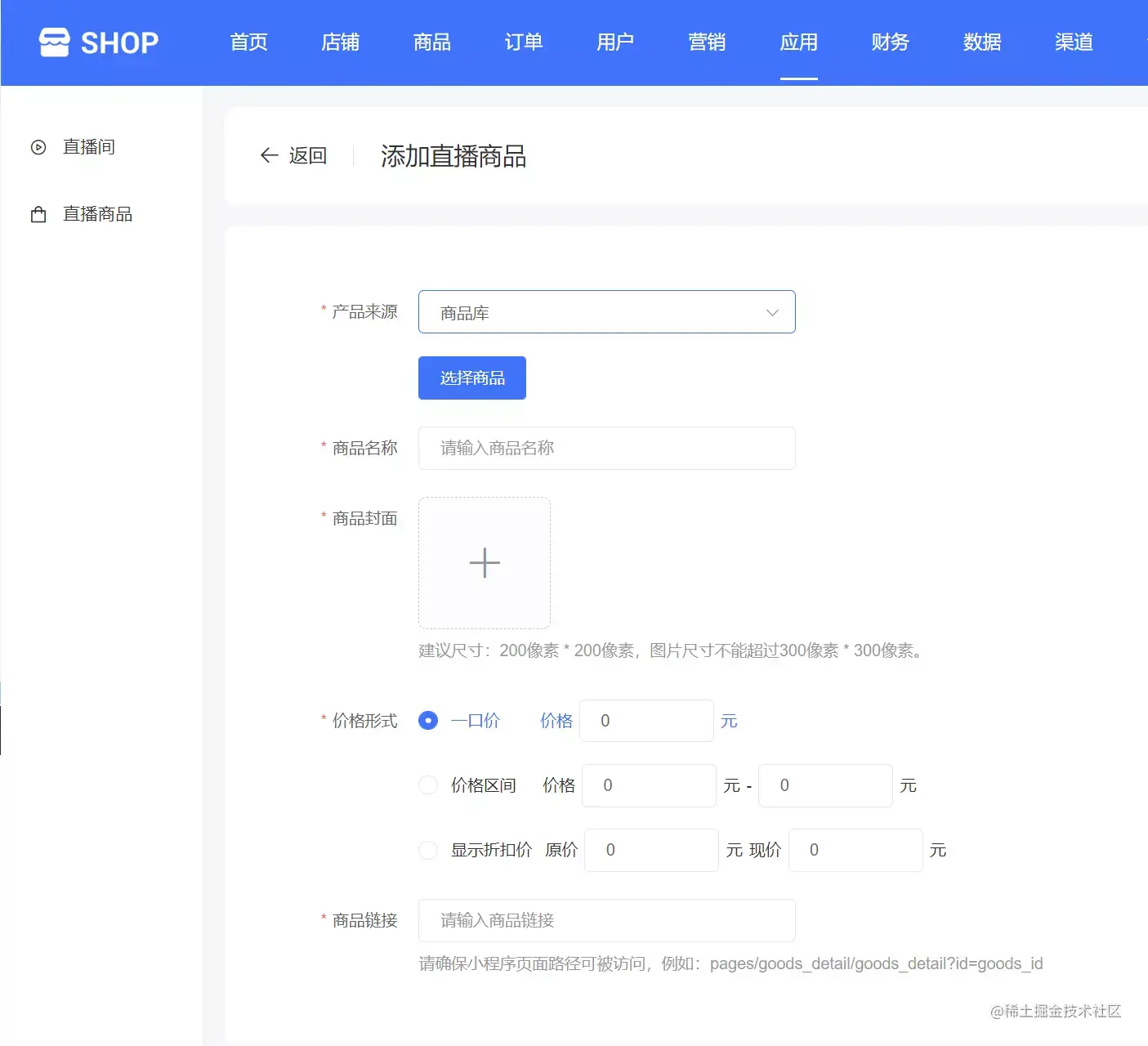
Task: Click the 直播间 play icon in sidebar
Action: [x=38, y=147]
